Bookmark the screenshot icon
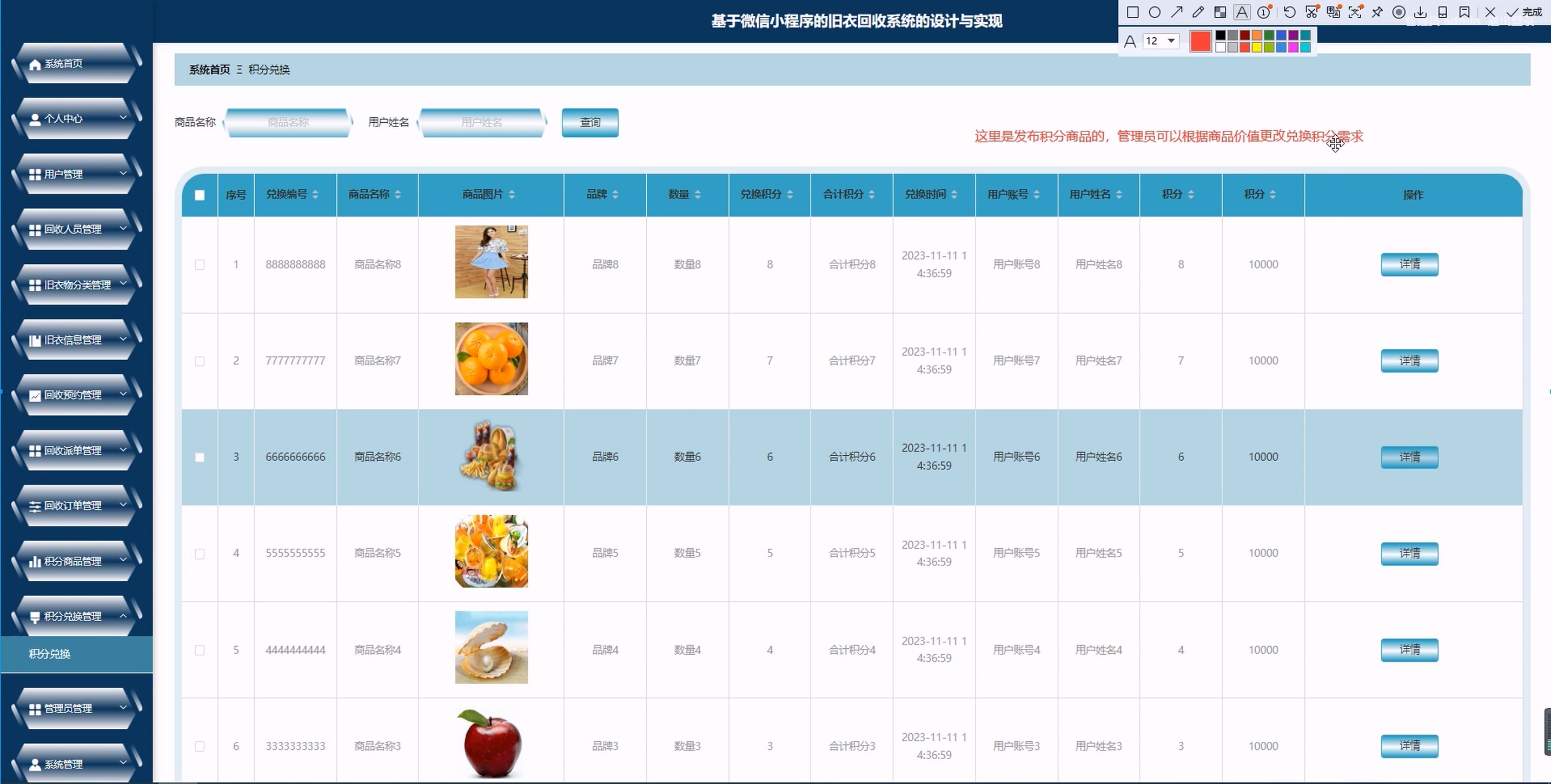 click(1464, 12)
